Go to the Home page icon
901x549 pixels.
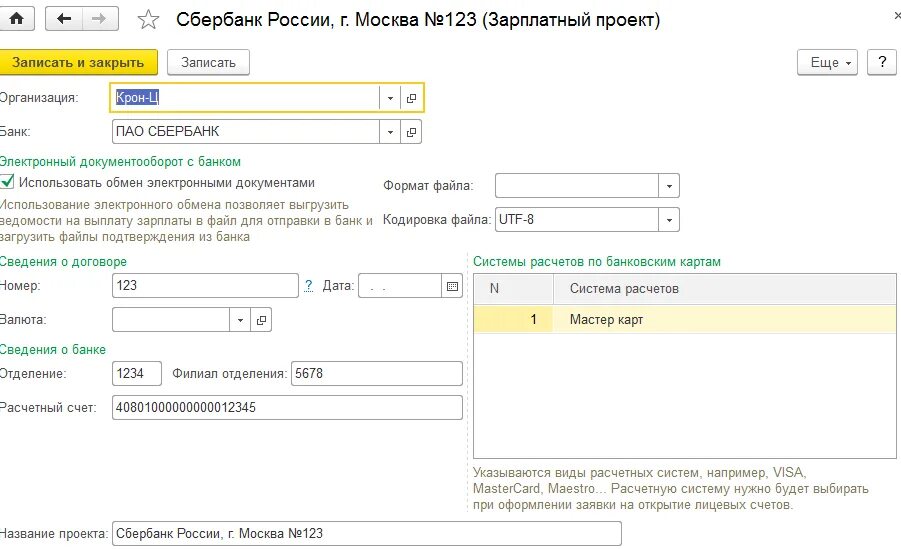tap(16, 19)
